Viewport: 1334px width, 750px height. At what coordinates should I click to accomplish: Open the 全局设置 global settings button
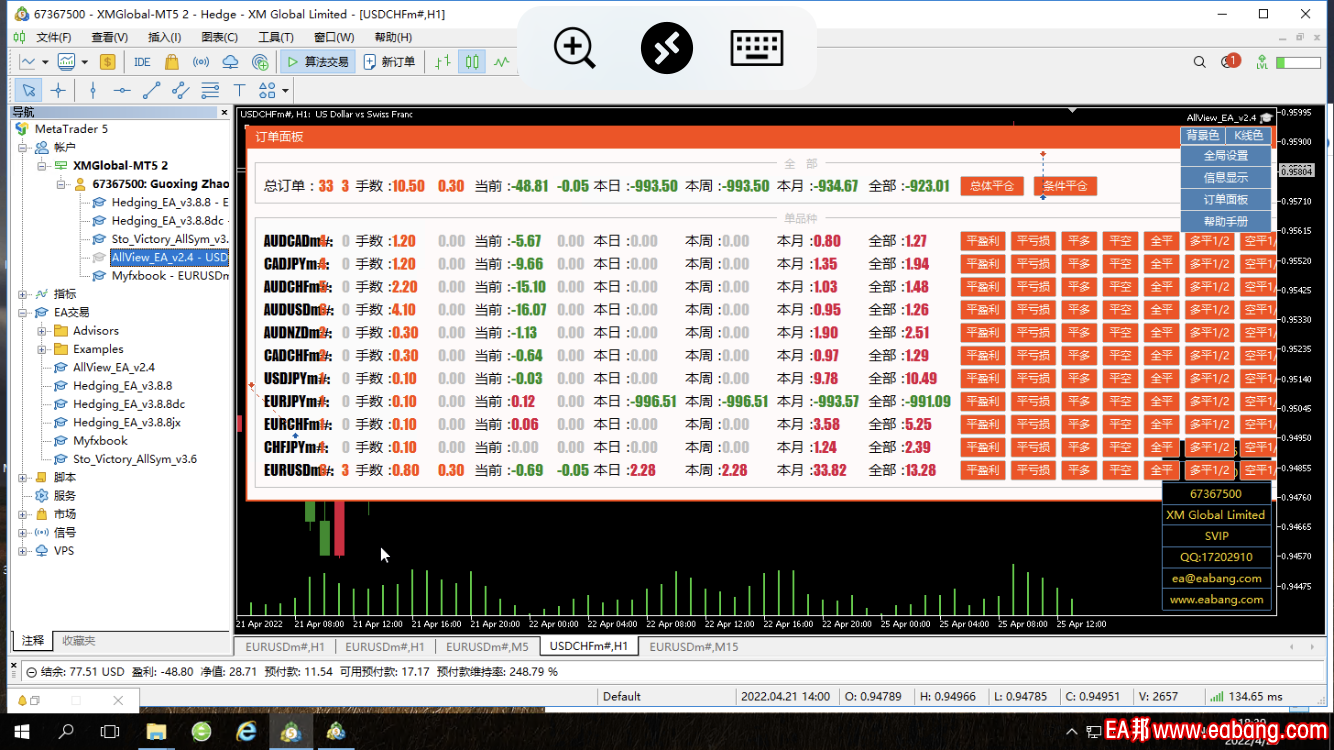[1226, 156]
